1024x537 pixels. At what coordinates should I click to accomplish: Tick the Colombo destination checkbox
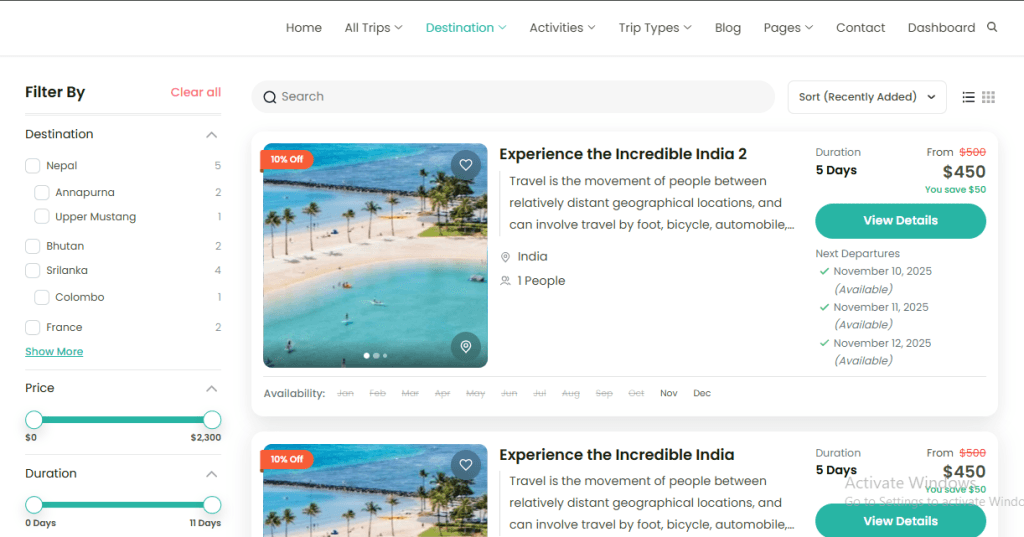(x=42, y=297)
